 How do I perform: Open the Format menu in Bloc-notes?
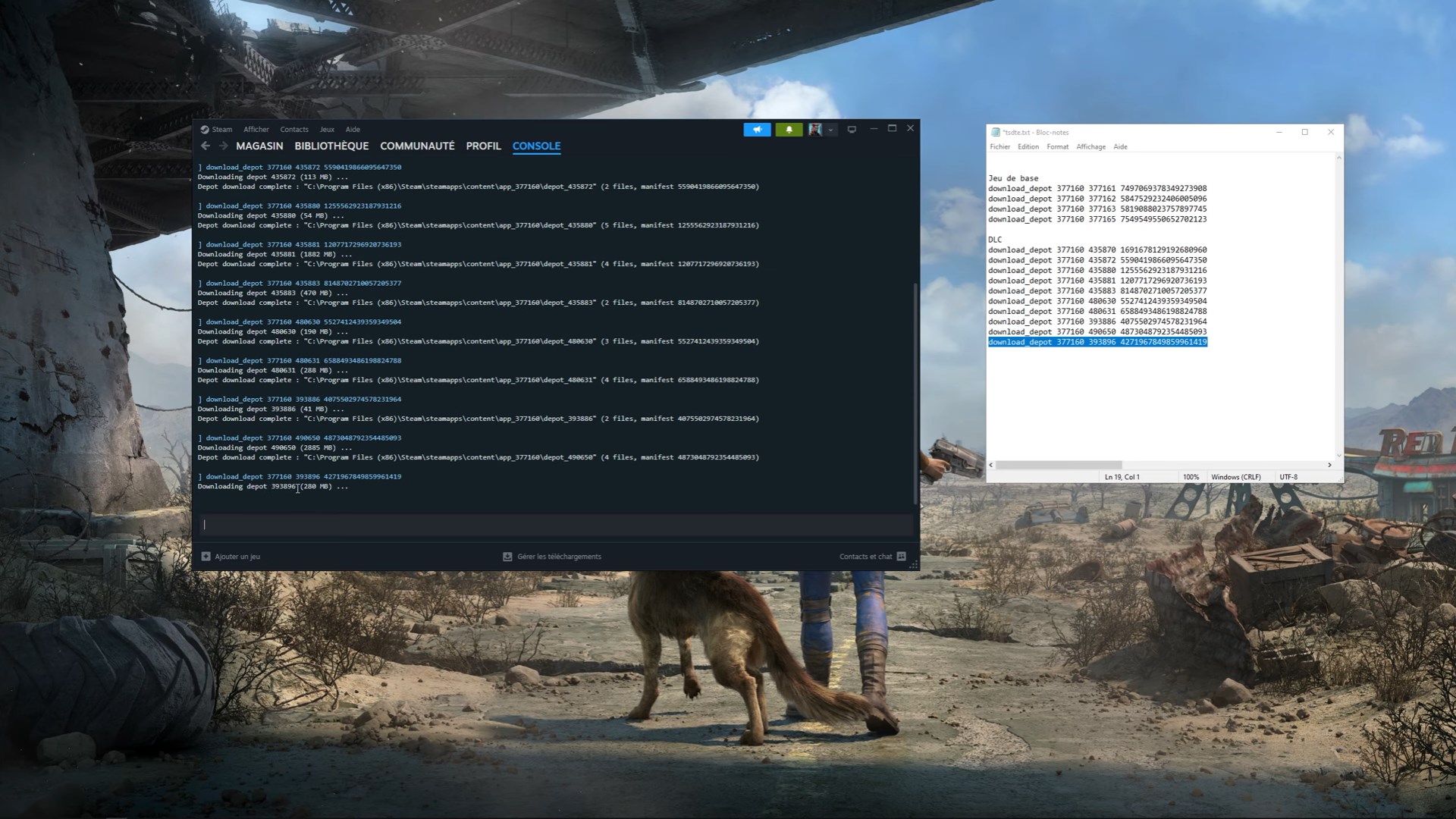point(1057,146)
